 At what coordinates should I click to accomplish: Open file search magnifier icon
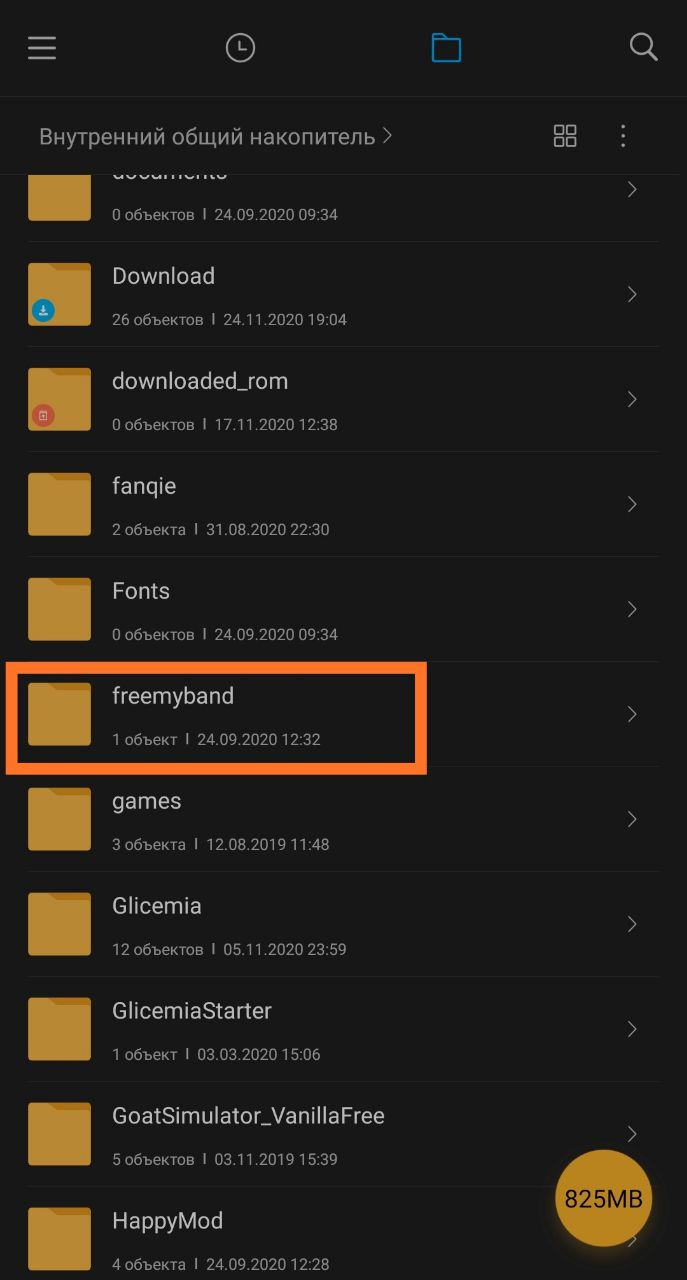(643, 47)
